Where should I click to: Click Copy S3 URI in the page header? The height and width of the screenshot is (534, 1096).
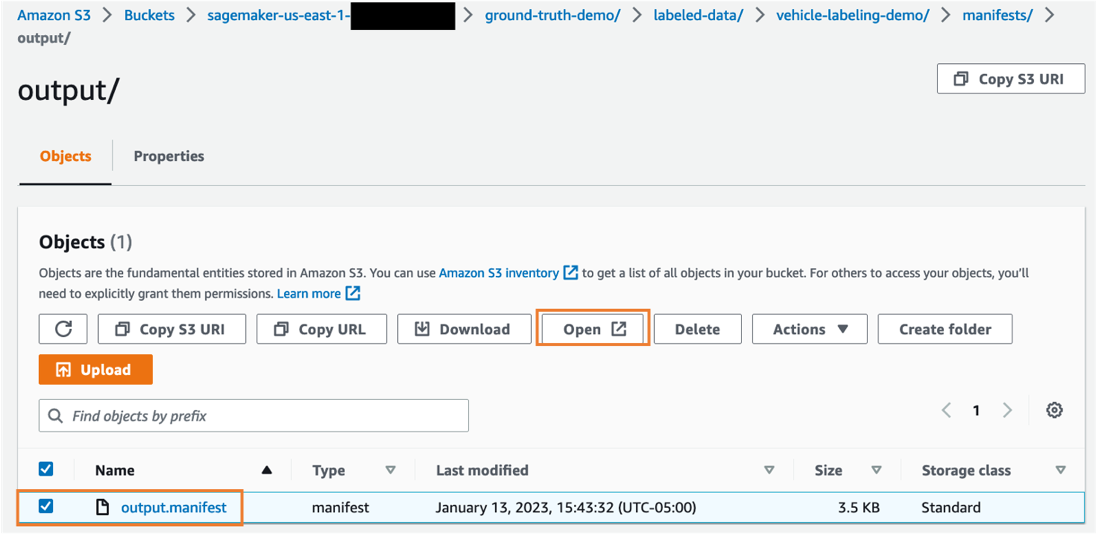[x=1010, y=79]
